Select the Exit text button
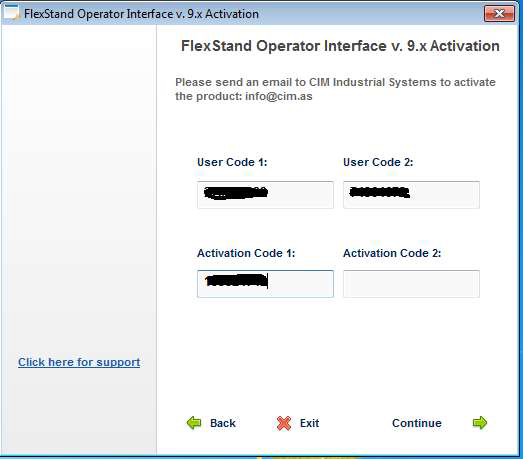This screenshot has width=523, height=459. click(x=310, y=423)
